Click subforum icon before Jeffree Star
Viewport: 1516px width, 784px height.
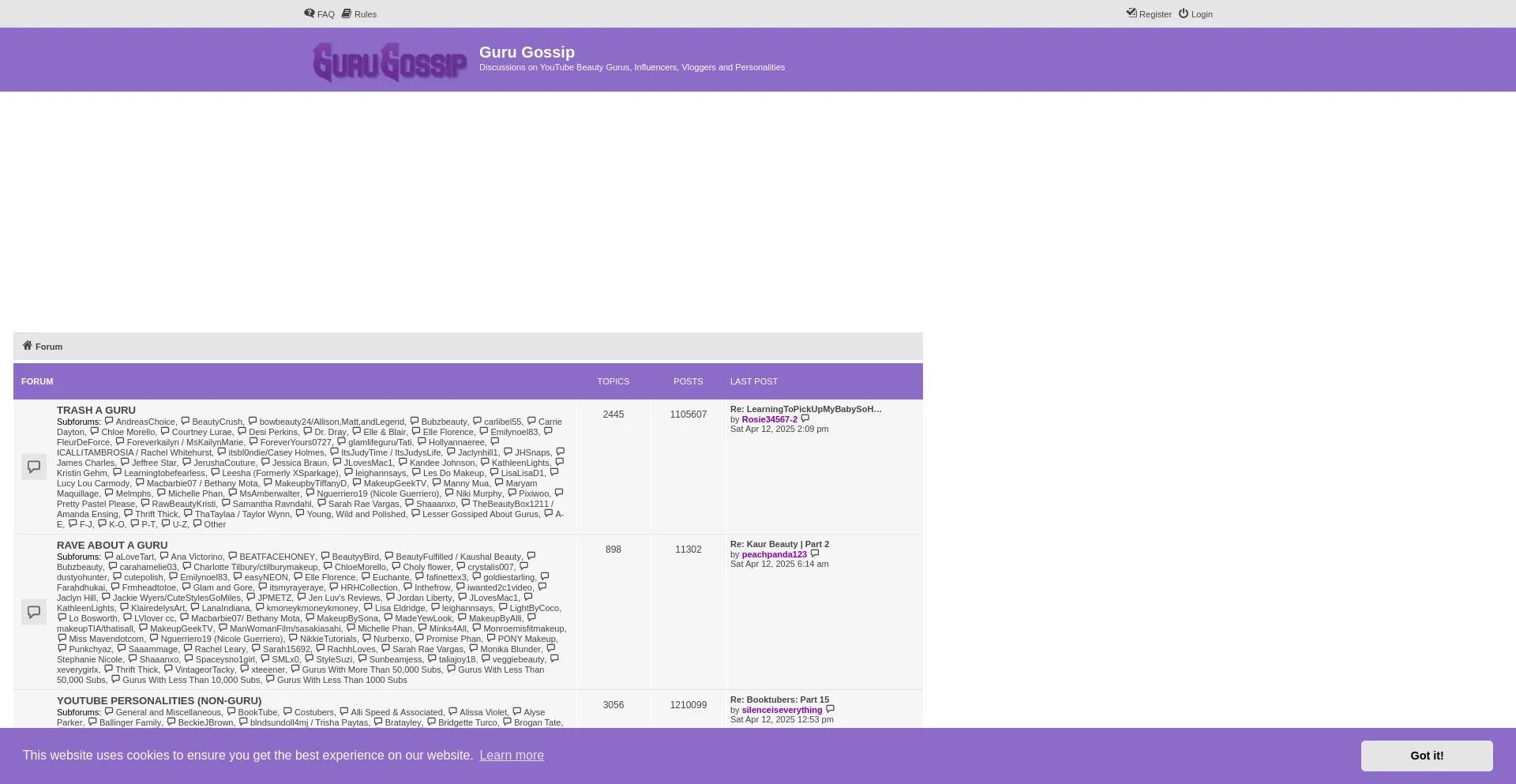coord(126,463)
